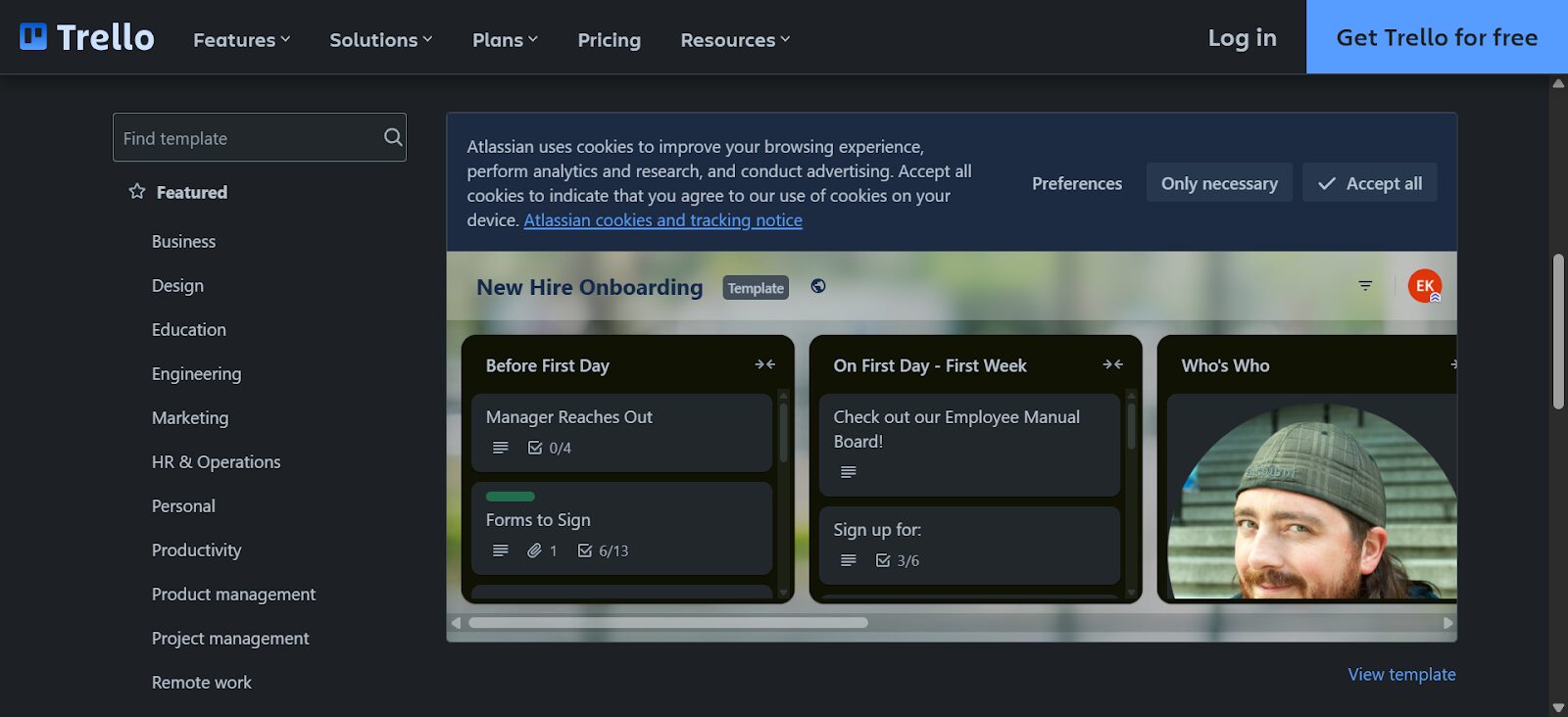Choose Only necessary cookies
Image resolution: width=1568 pixels, height=717 pixels.
1219,183
